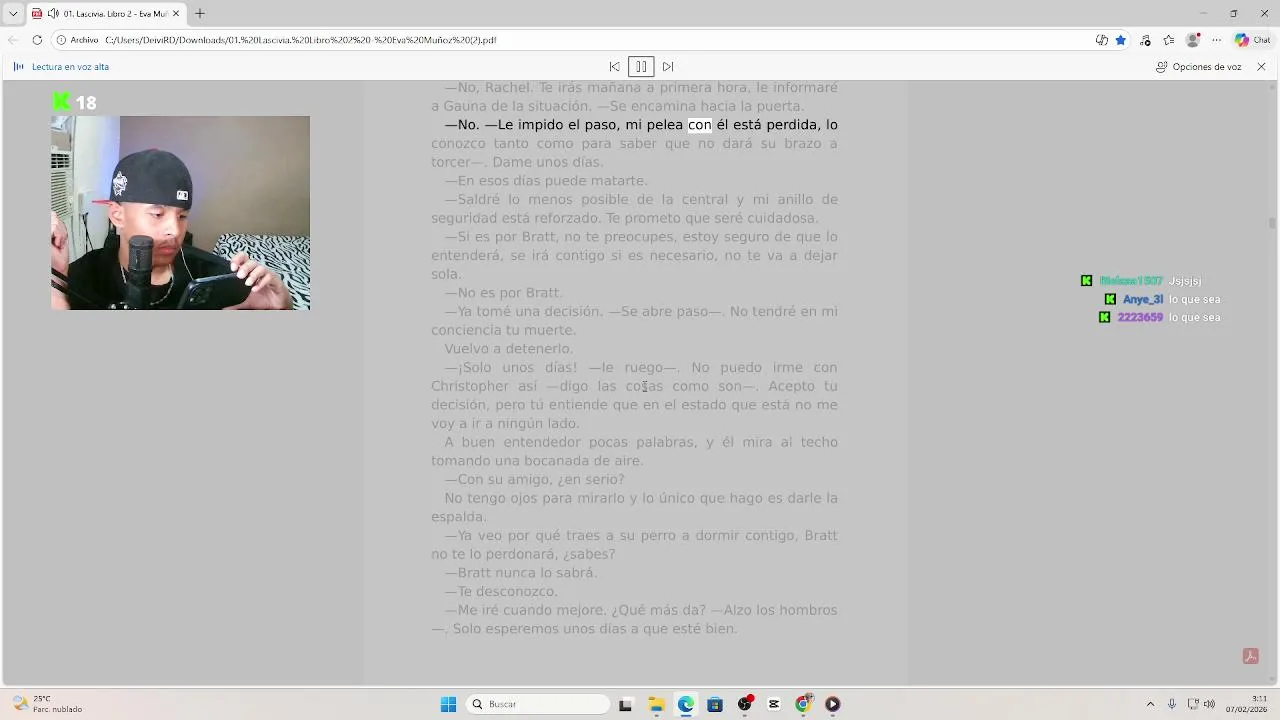Pause the read aloud playback
Image resolution: width=1280 pixels, height=720 pixels.
tap(641, 67)
